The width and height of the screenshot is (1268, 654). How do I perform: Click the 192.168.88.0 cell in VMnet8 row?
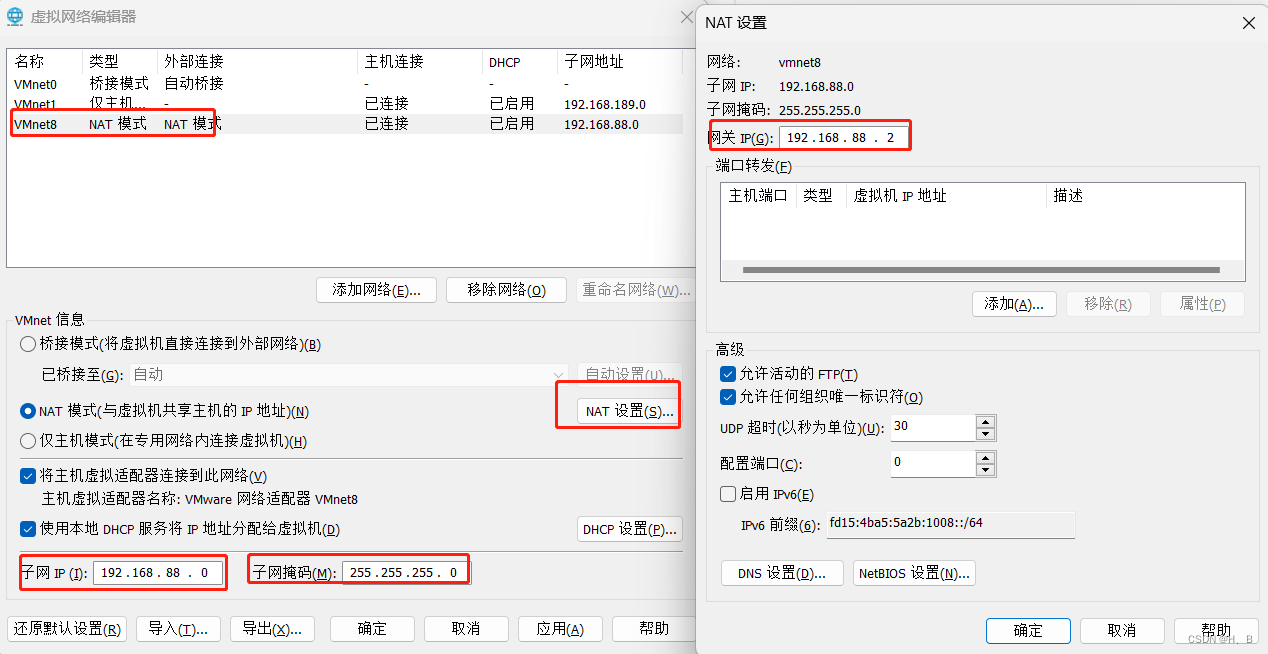(x=601, y=124)
